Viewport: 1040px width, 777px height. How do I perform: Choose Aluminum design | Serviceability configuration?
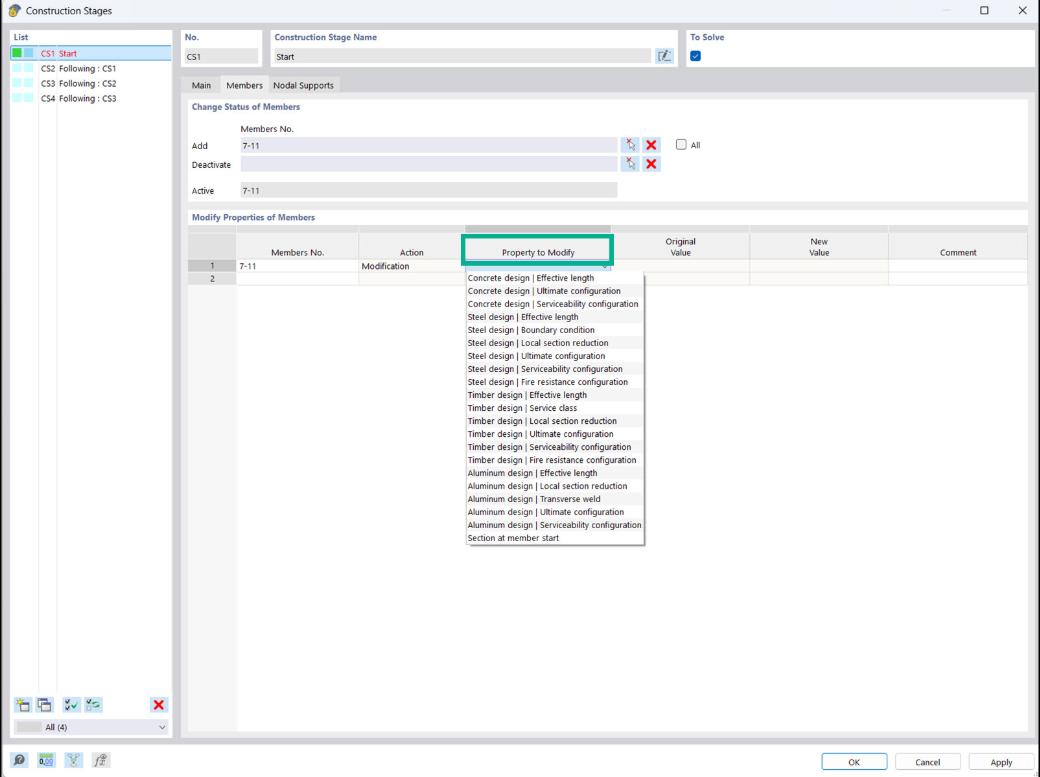pos(554,525)
